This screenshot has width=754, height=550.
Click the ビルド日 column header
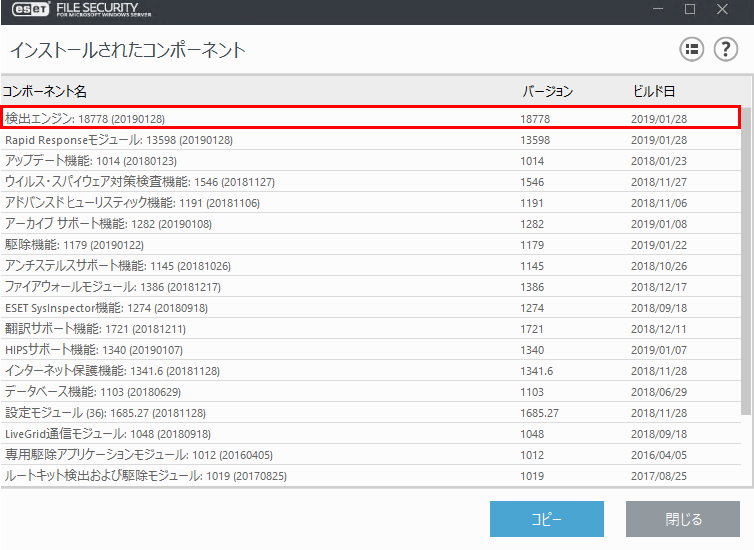pyautogui.click(x=655, y=92)
